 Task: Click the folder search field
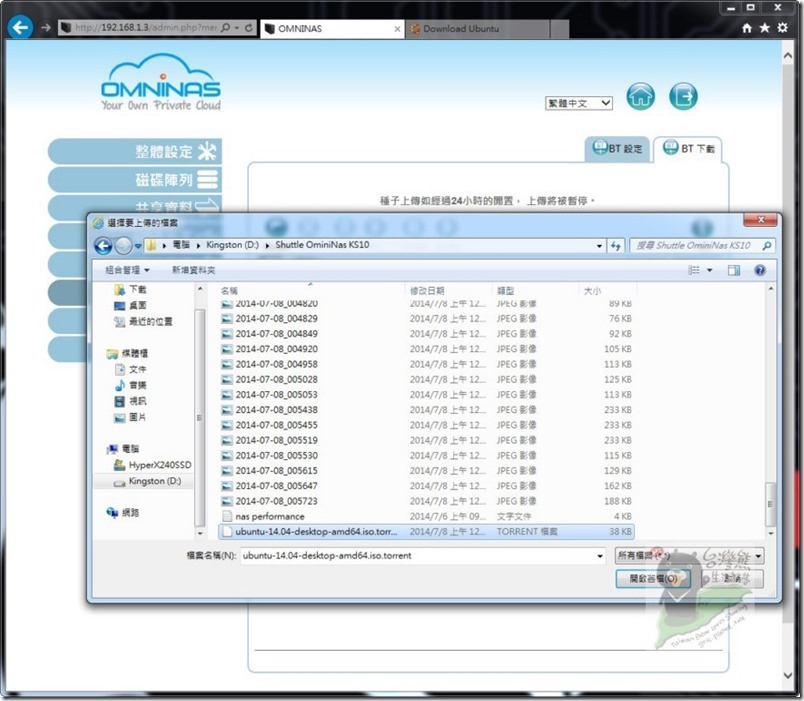point(701,246)
